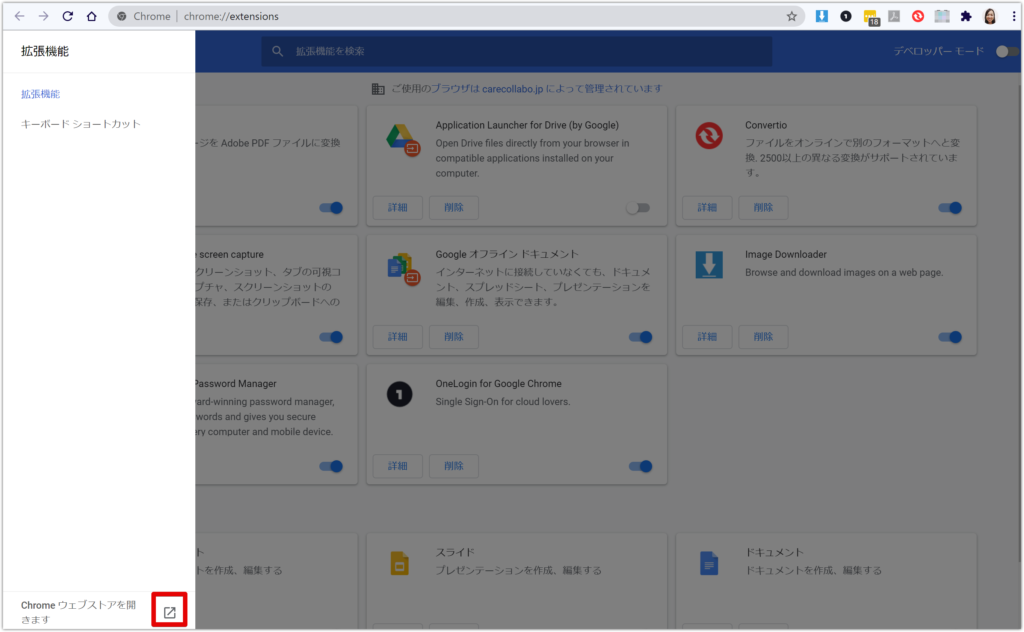Toggle the Adobe PDF extension switch
This screenshot has height=632, width=1024.
[x=331, y=208]
